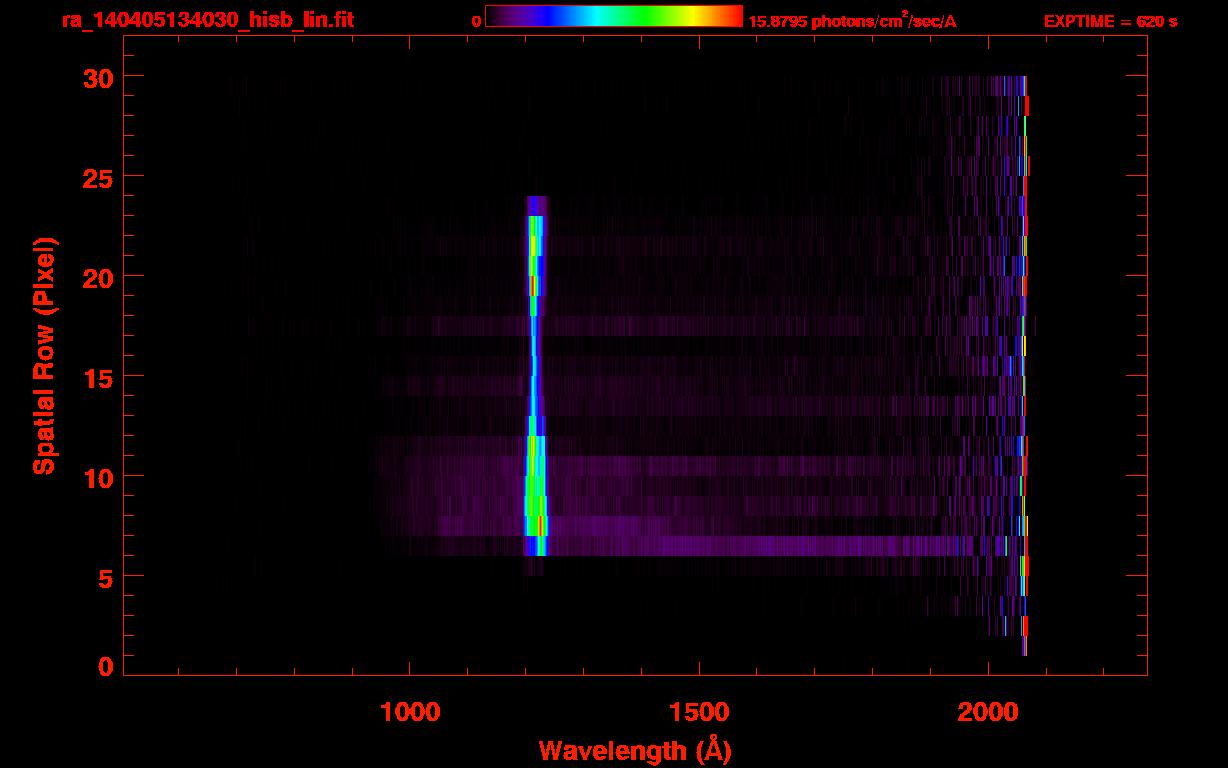Click the y-axis tick label 20

(x=97, y=277)
